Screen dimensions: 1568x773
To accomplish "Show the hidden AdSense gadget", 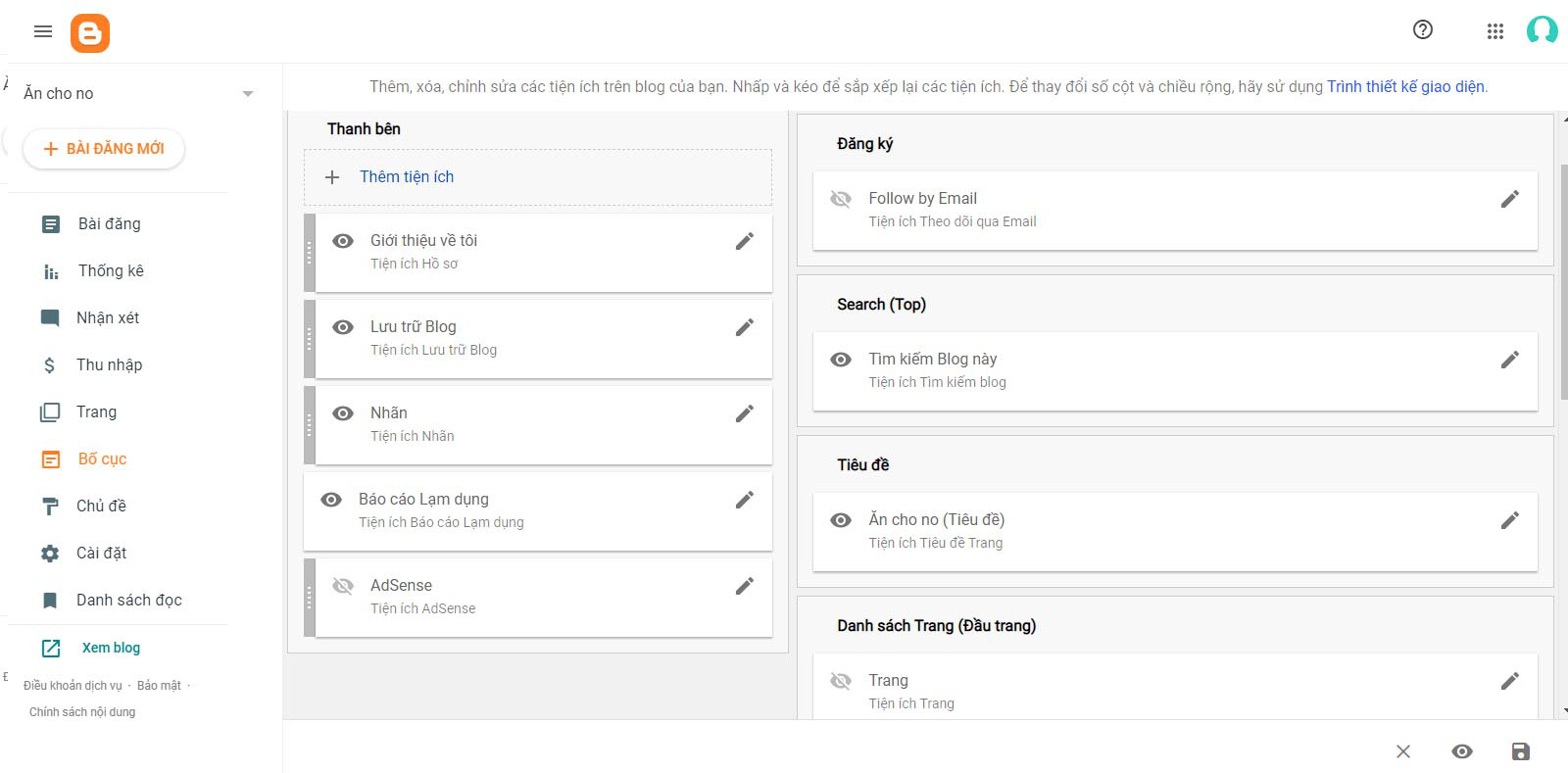I will 343,586.
